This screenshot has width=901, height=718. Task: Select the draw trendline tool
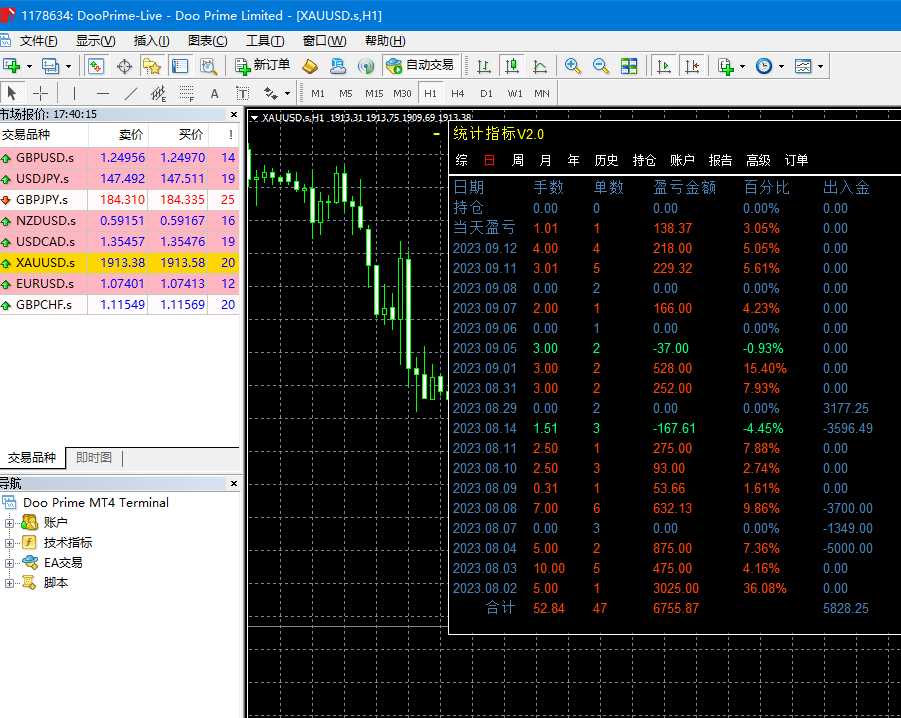pos(130,94)
